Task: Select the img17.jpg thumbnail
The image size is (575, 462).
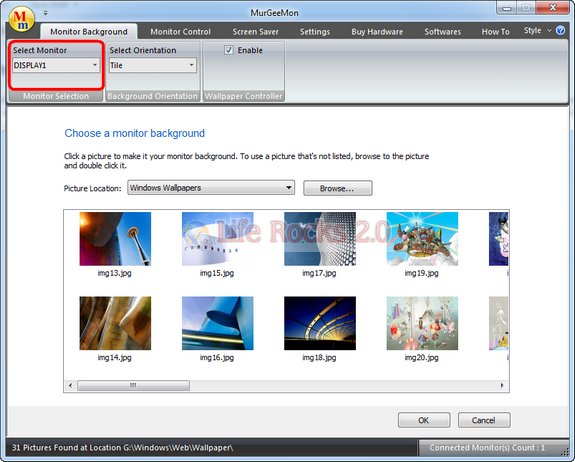Action: (320, 239)
